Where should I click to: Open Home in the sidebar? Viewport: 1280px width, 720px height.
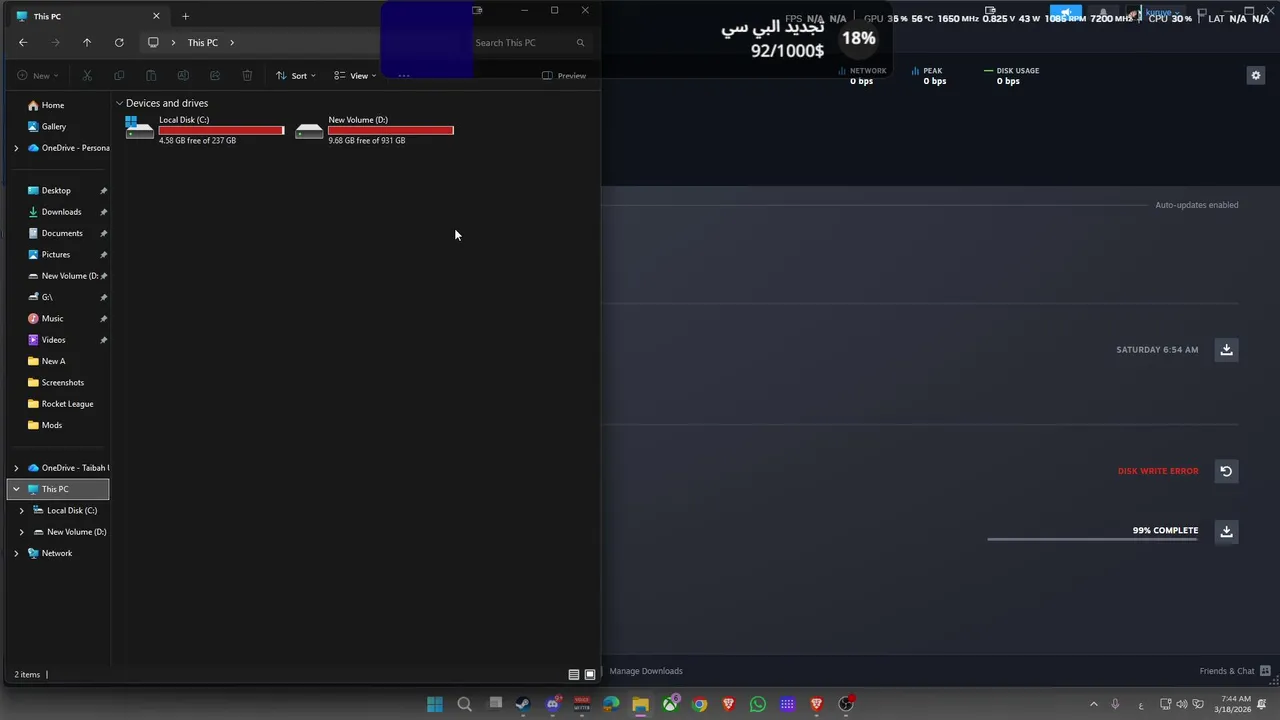click(x=46, y=105)
